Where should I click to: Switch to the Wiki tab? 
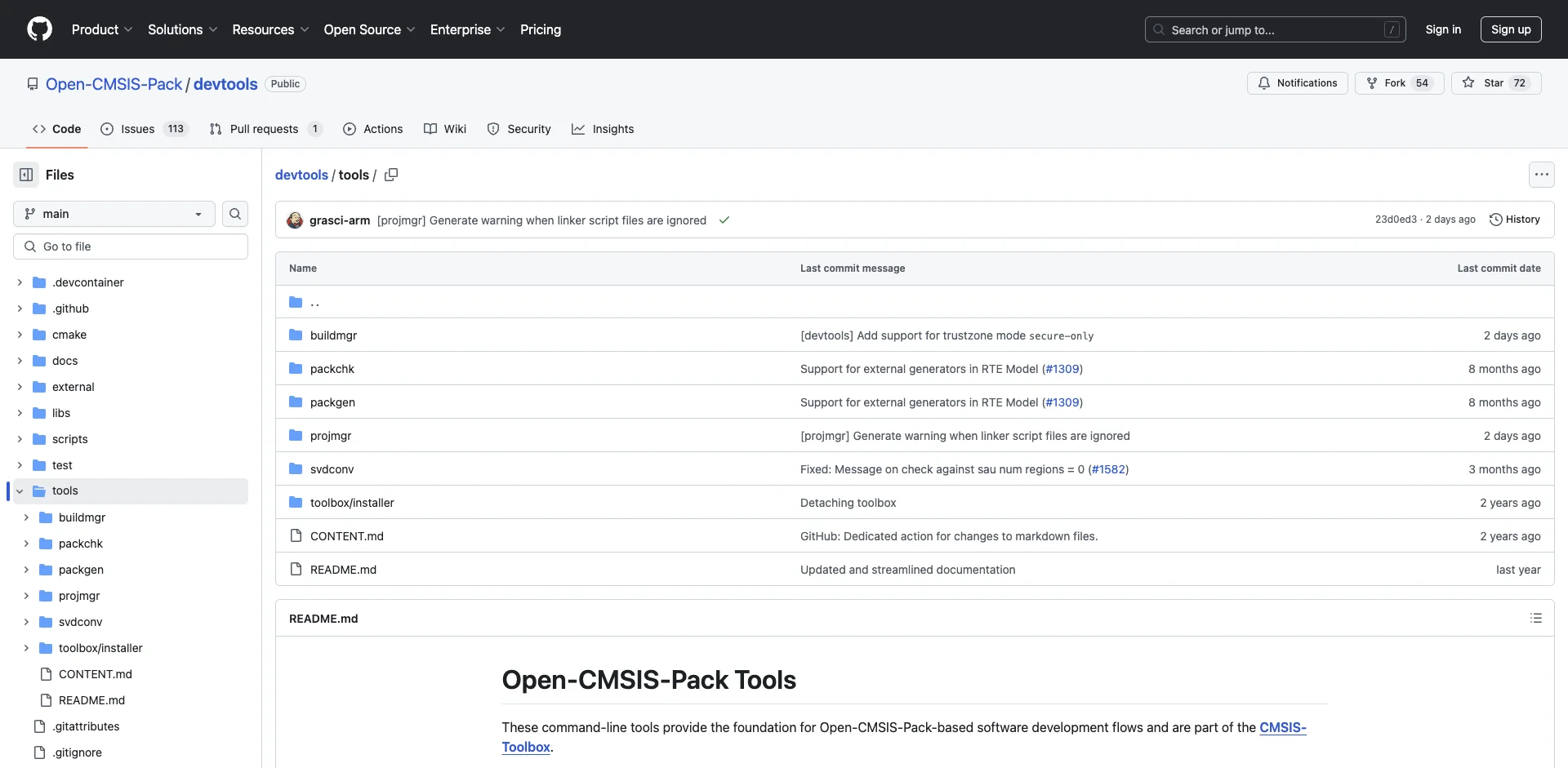coord(445,129)
